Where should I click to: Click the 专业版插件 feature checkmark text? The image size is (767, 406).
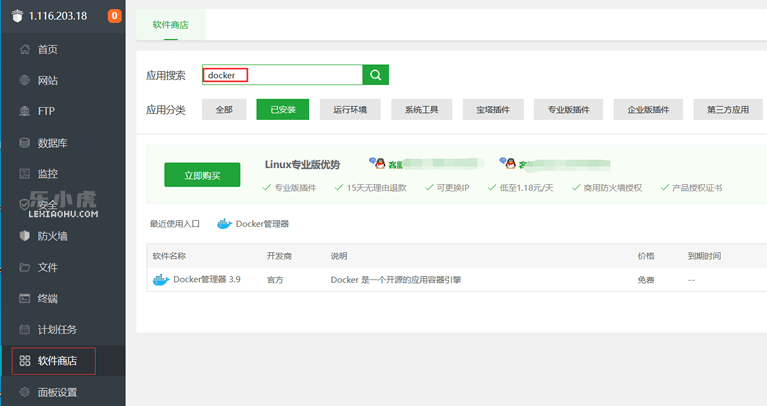(295, 187)
